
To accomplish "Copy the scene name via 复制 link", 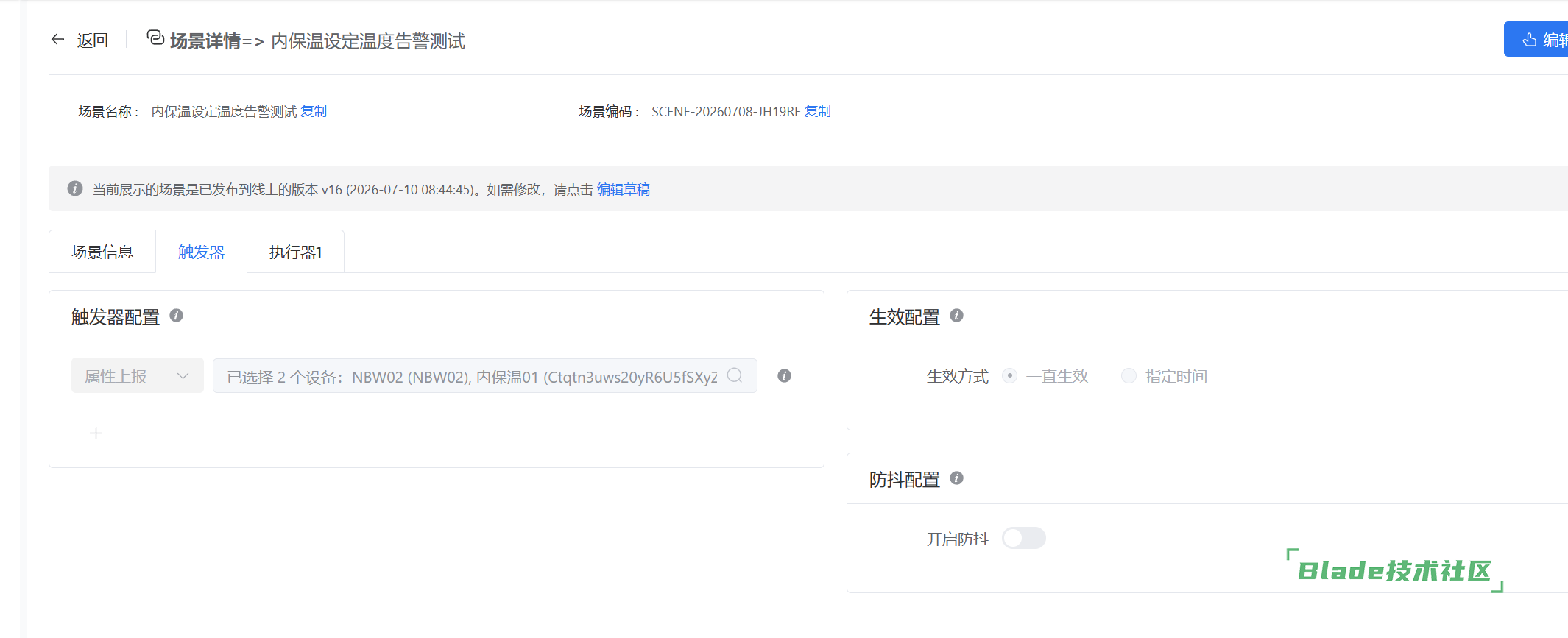I will [x=314, y=112].
